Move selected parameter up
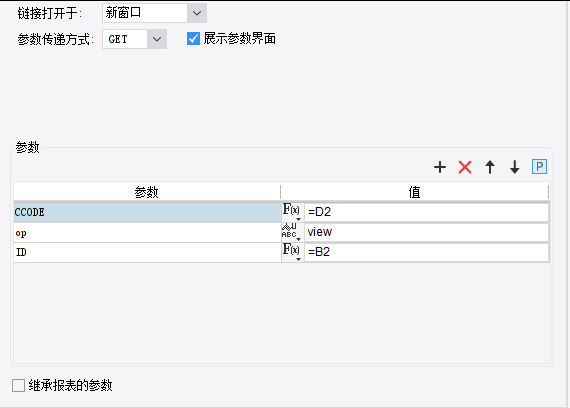Viewport: 570px width, 408px height. point(490,167)
